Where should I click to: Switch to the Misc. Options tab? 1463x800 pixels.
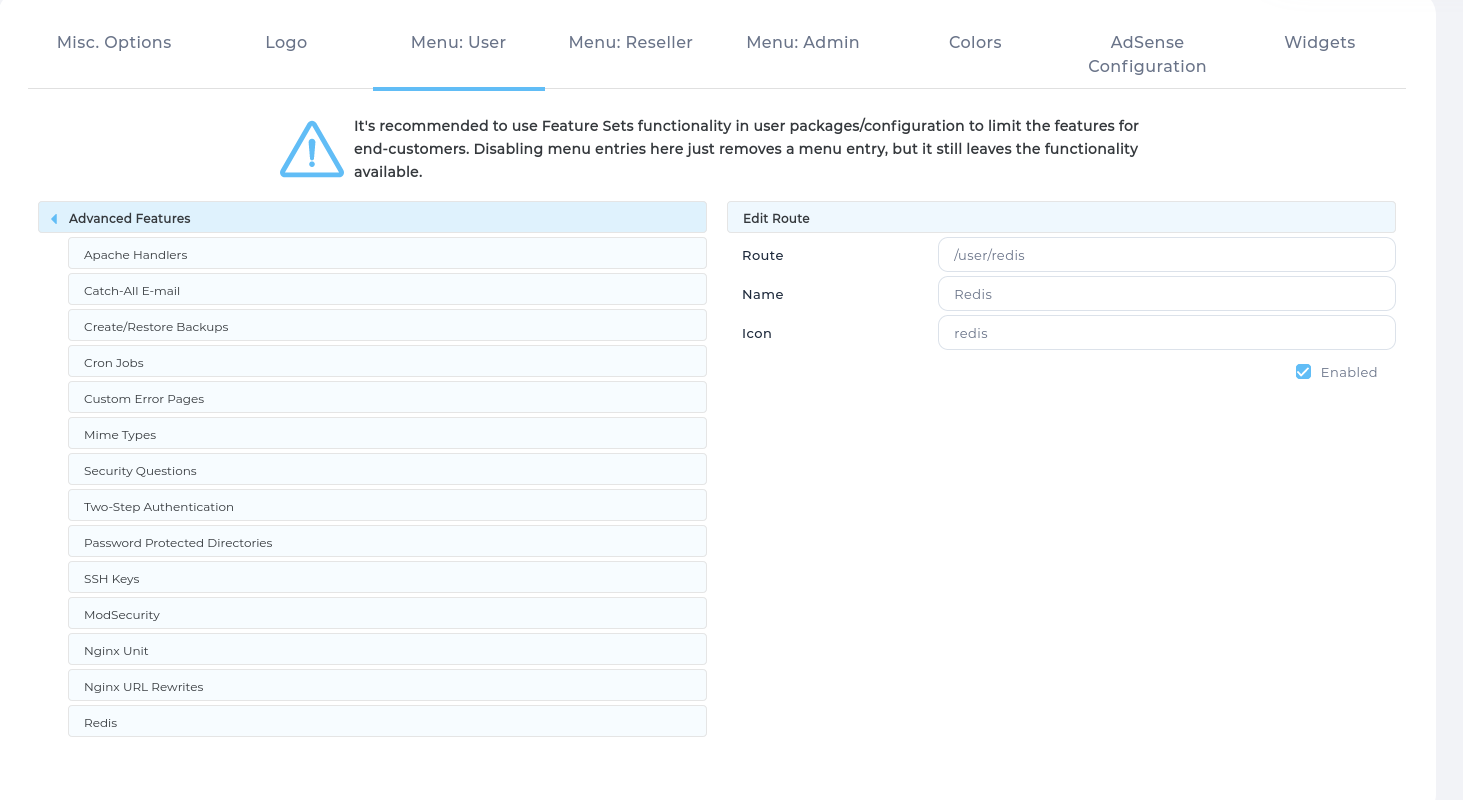click(114, 43)
